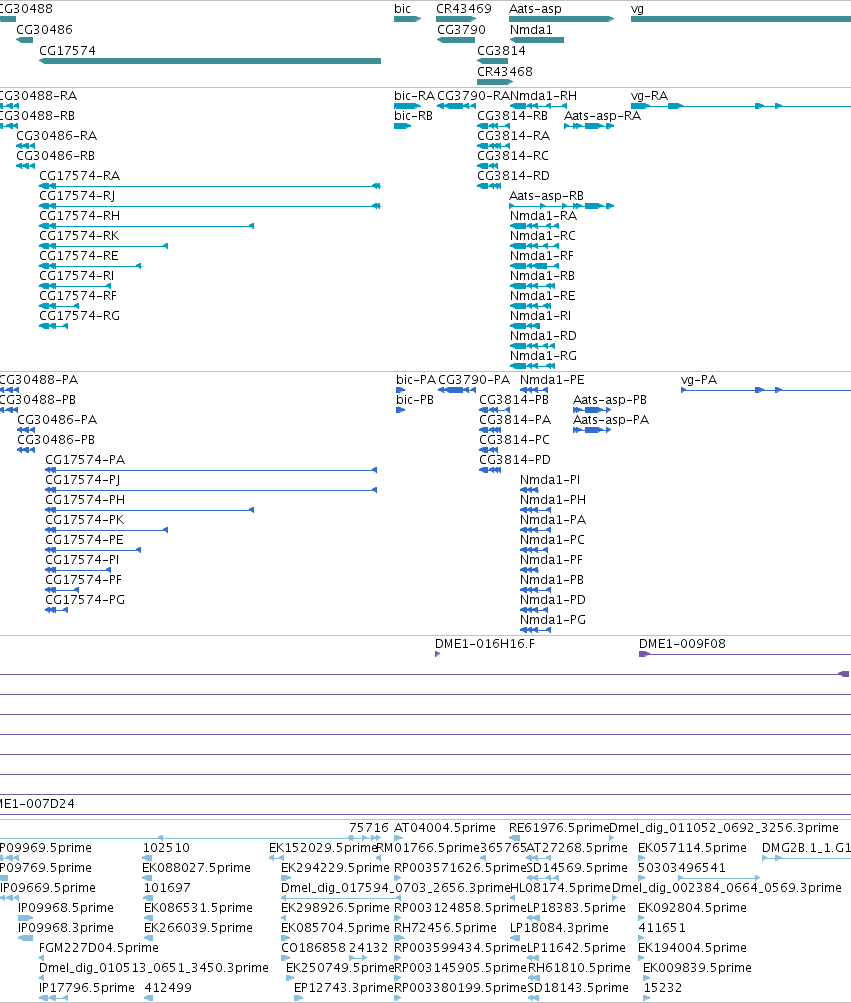Open the CG30486 gene label
The image size is (851, 1003).
pyautogui.click(x=44, y=29)
